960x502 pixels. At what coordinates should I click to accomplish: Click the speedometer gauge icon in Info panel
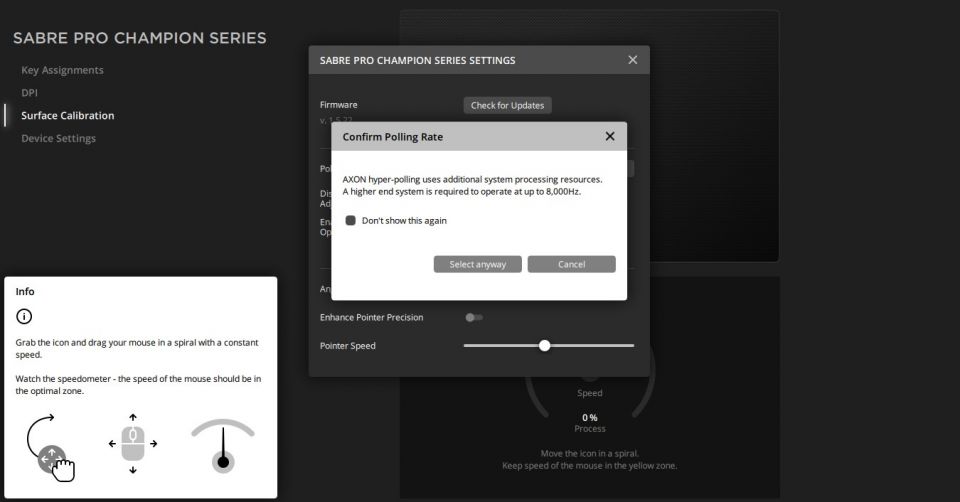223,446
